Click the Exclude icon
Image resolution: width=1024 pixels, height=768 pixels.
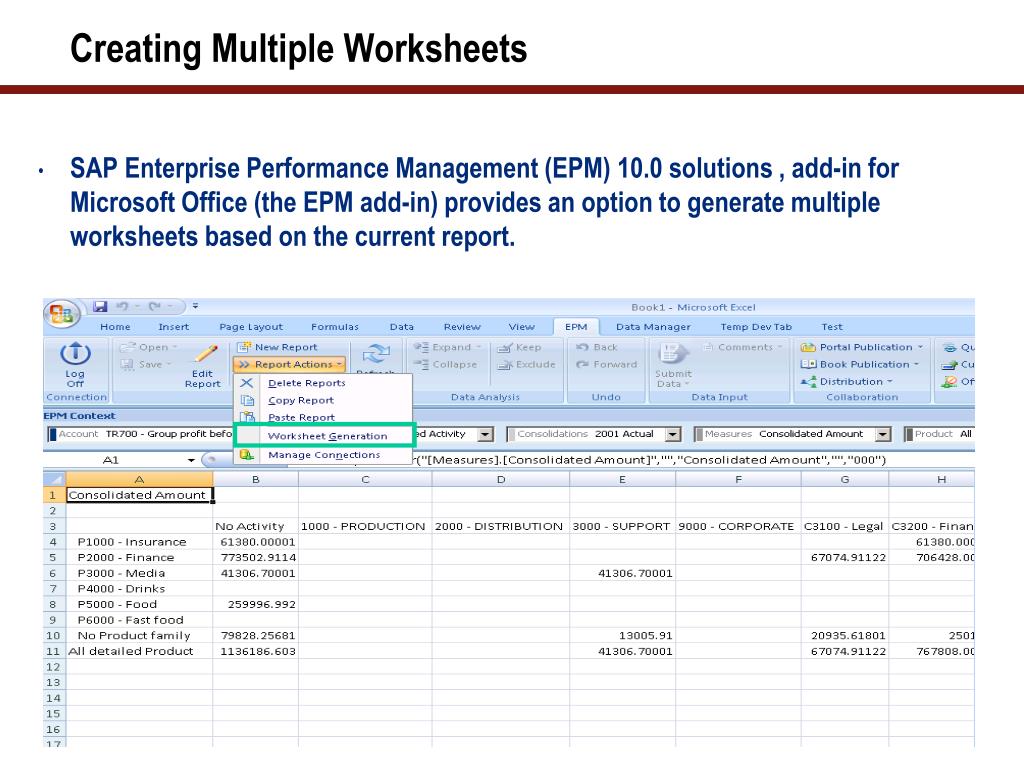tap(504, 364)
